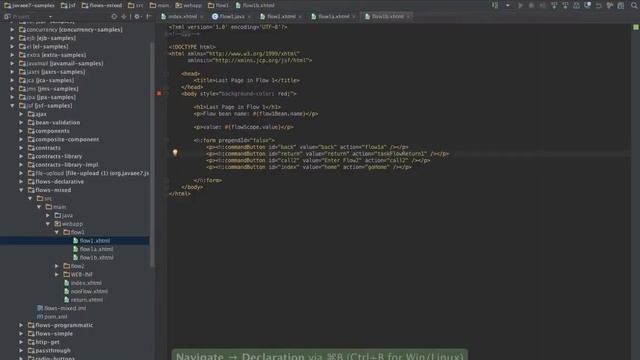The height and width of the screenshot is (360, 640).
Task: Click the Project panel vertical scrollbar
Action: pyautogui.click(x=152, y=155)
